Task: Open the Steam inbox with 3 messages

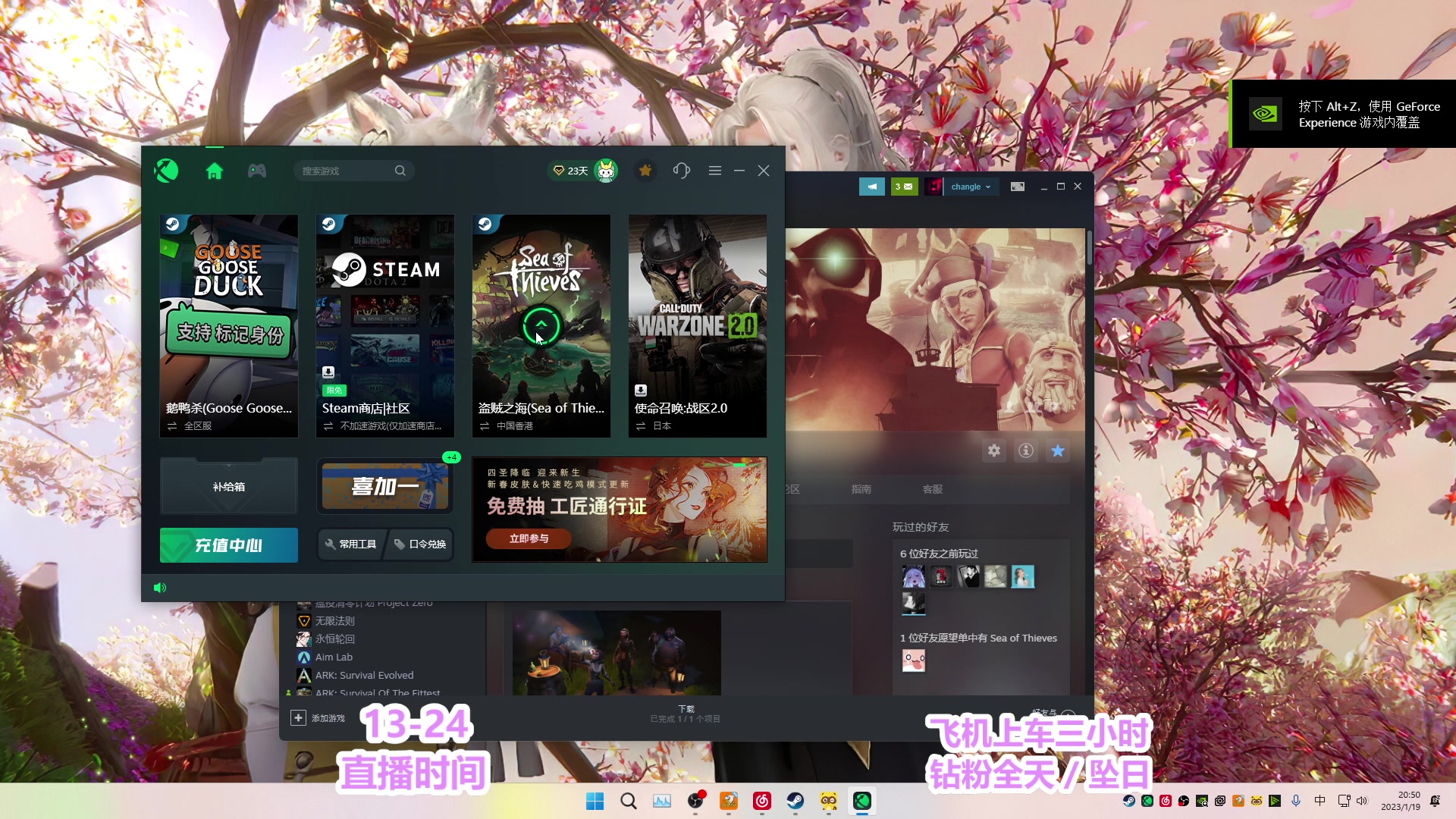Action: 904,187
